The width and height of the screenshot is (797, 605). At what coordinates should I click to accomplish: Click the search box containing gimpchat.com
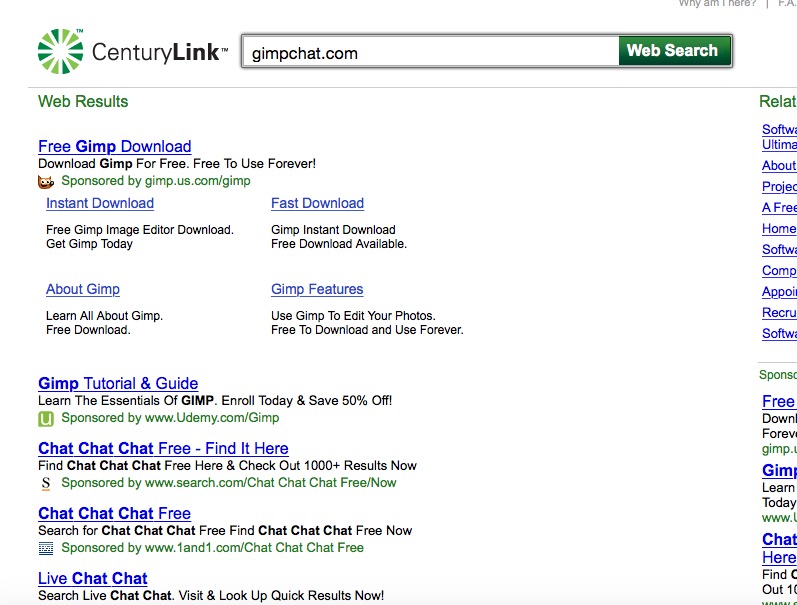tap(430, 53)
